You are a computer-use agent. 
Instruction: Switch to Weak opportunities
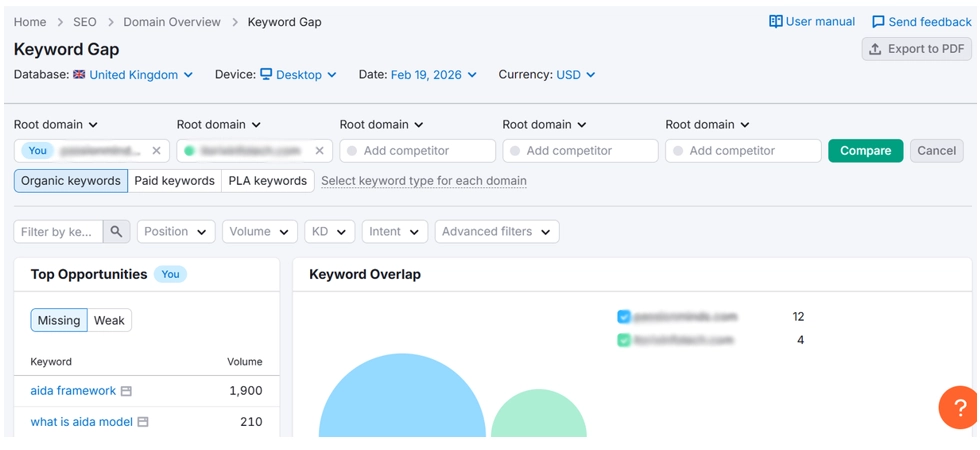coord(109,321)
